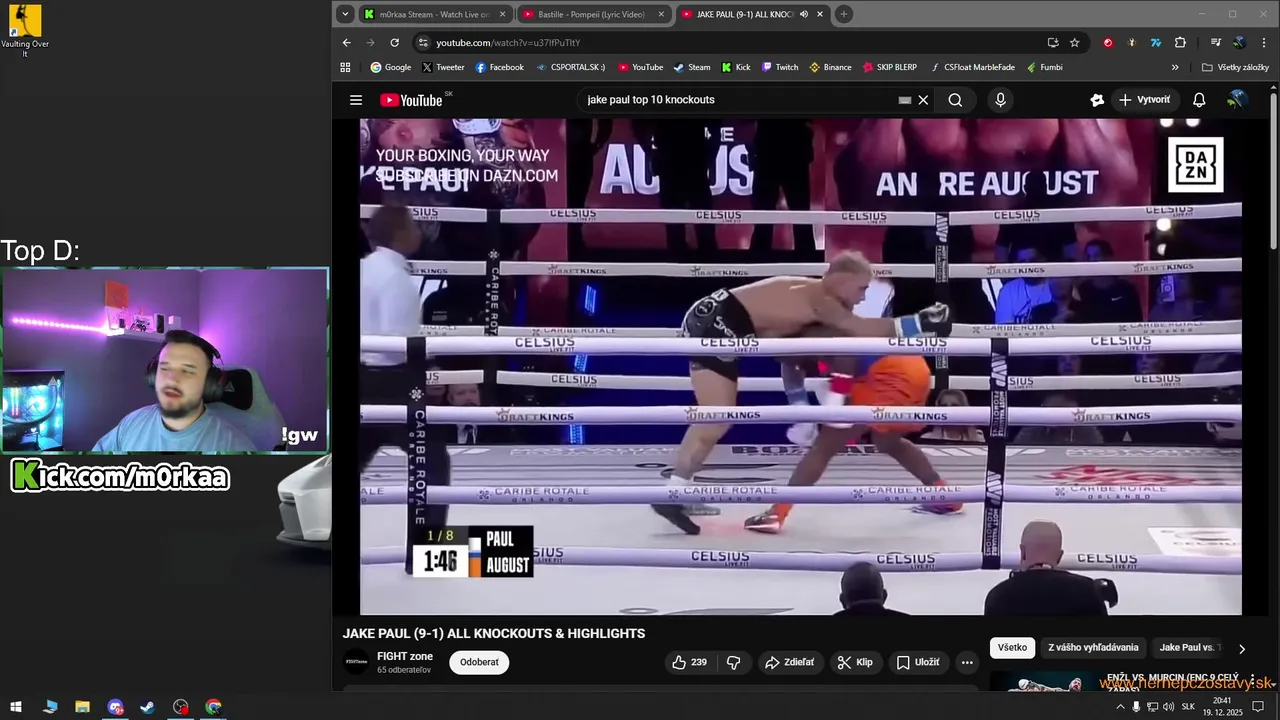Open SKIP BLERP bookmark
This screenshot has width=1280, height=720.
point(888,67)
